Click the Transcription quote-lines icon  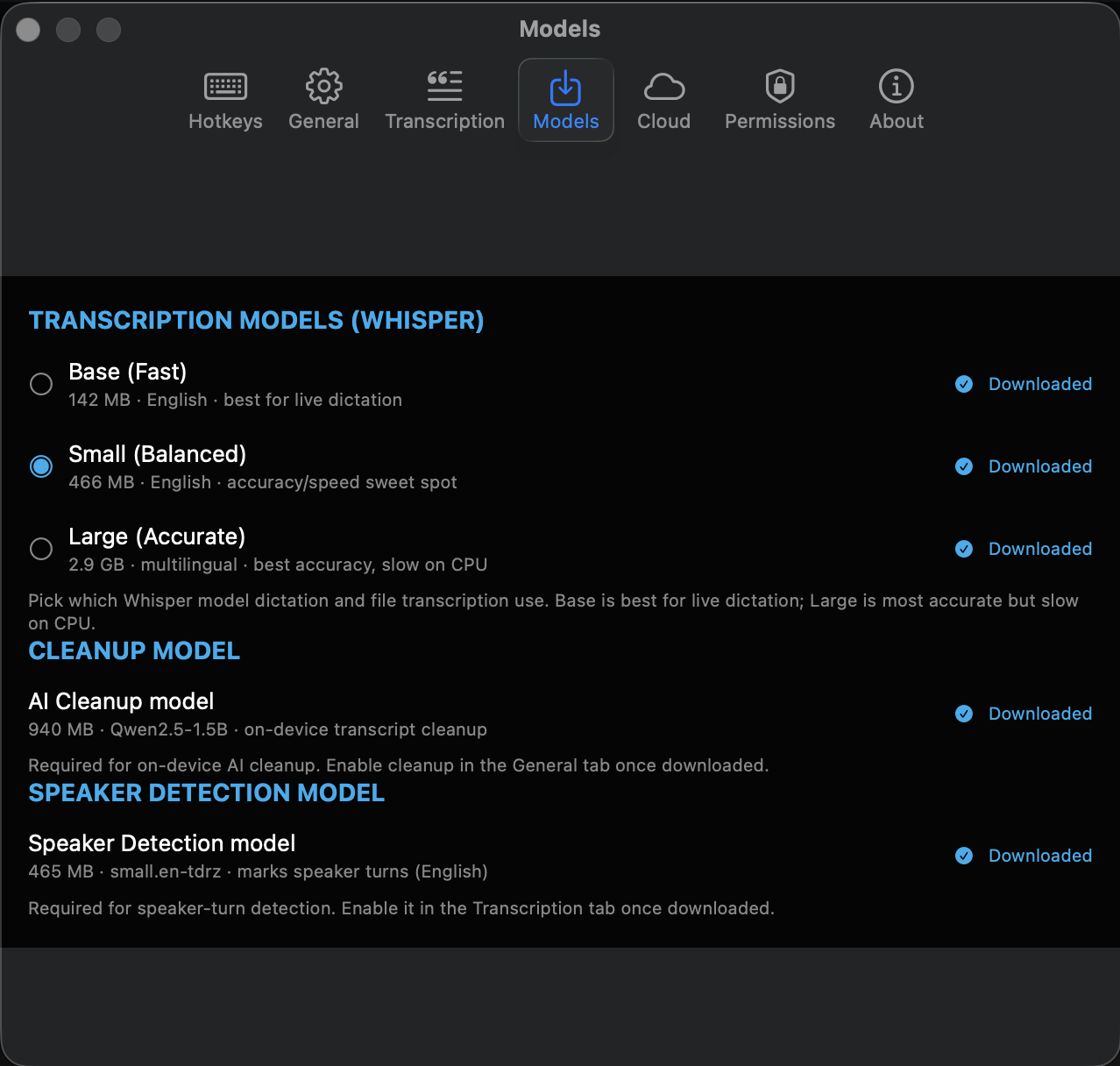pyautogui.click(x=444, y=86)
